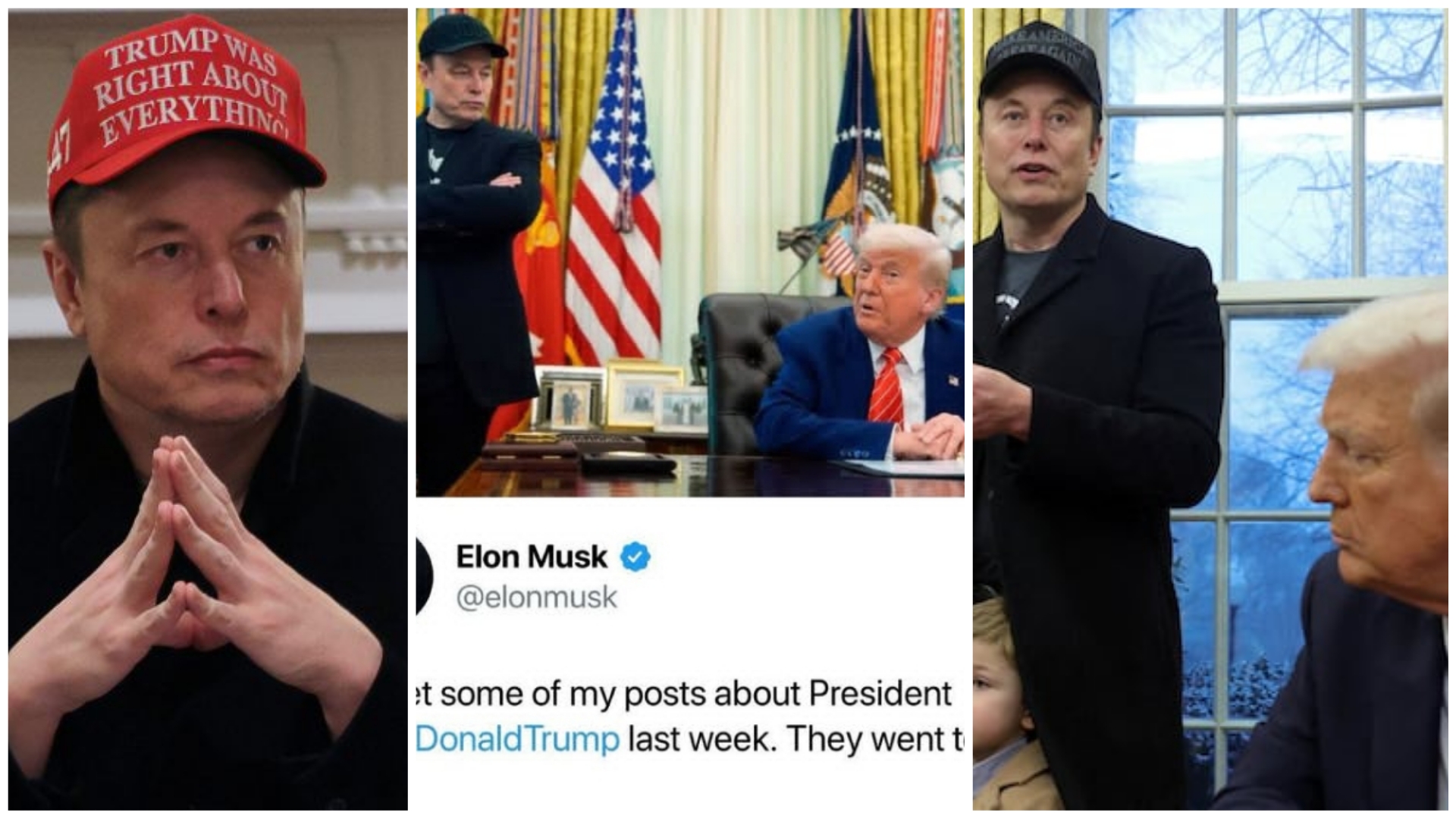Click the tweet text about posts
Image resolution: width=1456 pixels, height=819 pixels.
[690, 717]
